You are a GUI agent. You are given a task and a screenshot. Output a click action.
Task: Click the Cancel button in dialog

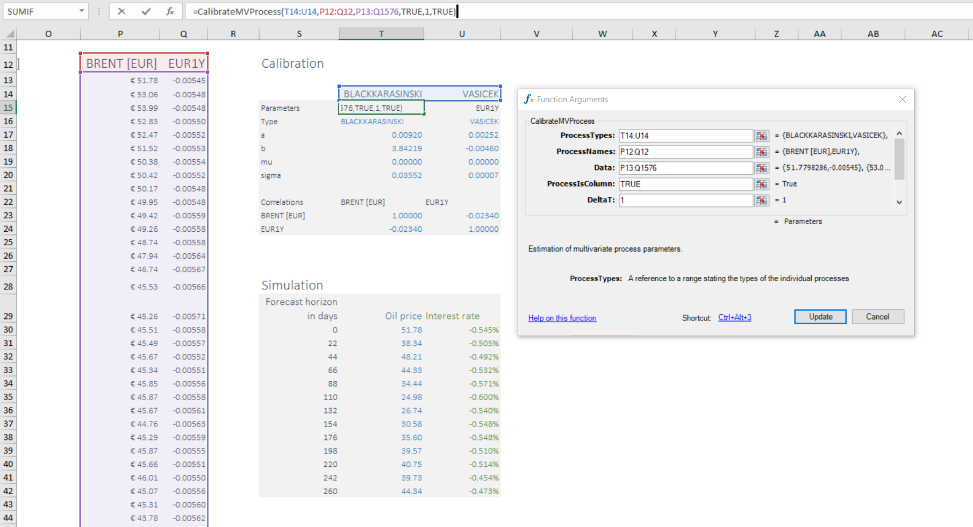pyautogui.click(x=877, y=317)
